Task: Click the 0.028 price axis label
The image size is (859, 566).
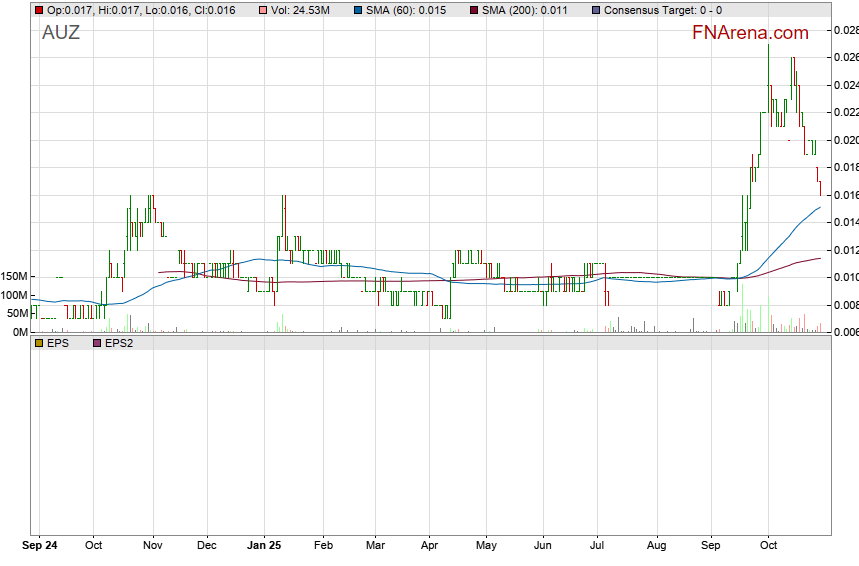Action: click(846, 31)
